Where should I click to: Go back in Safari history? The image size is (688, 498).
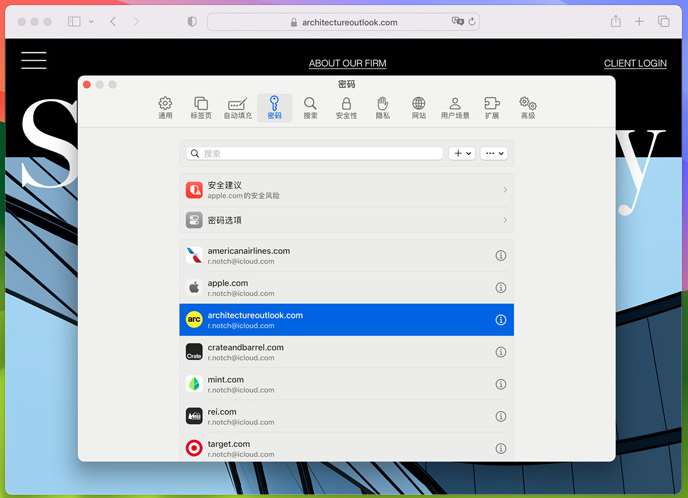click(x=113, y=21)
